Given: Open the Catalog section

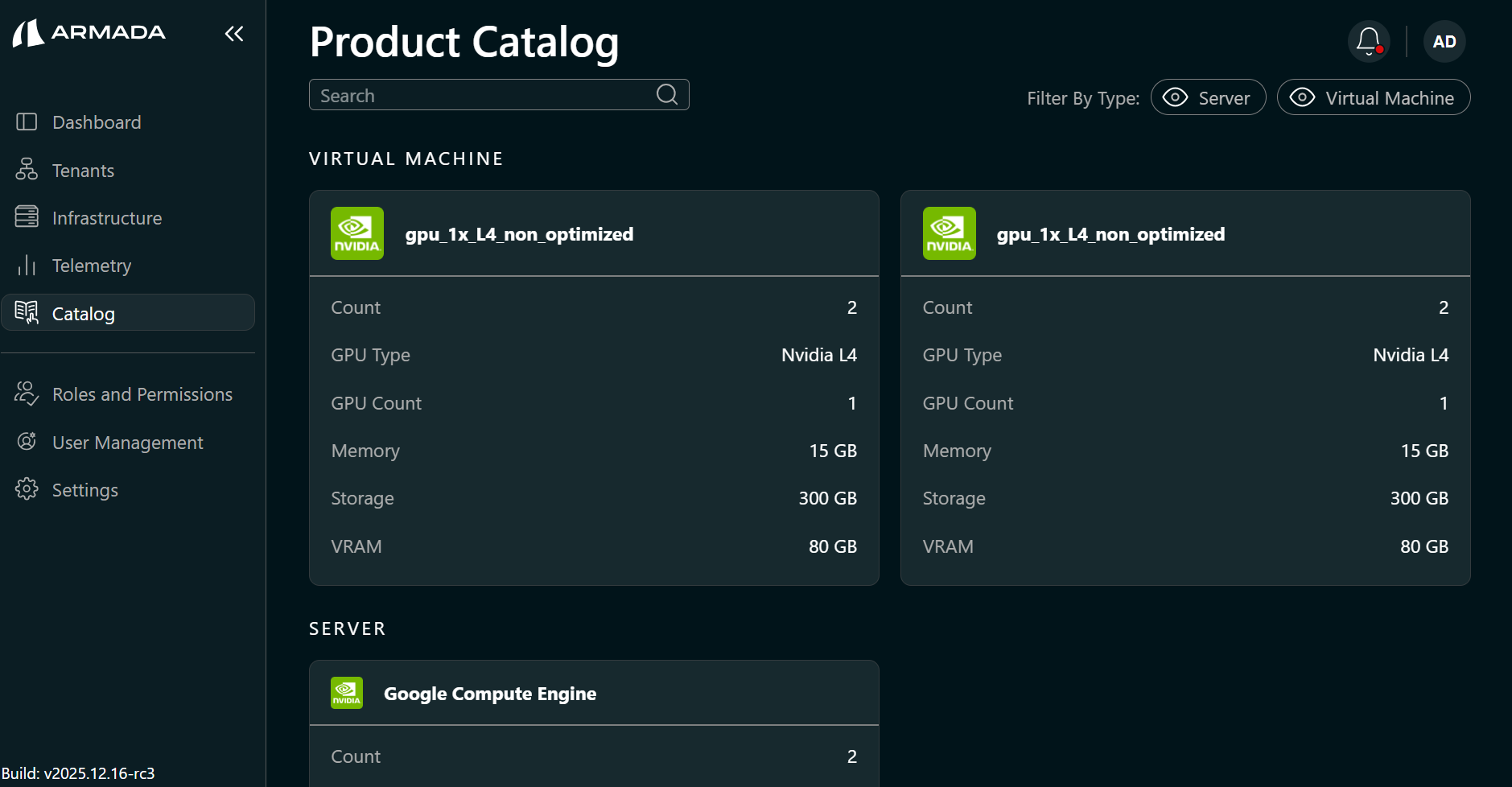Looking at the screenshot, I should (84, 313).
